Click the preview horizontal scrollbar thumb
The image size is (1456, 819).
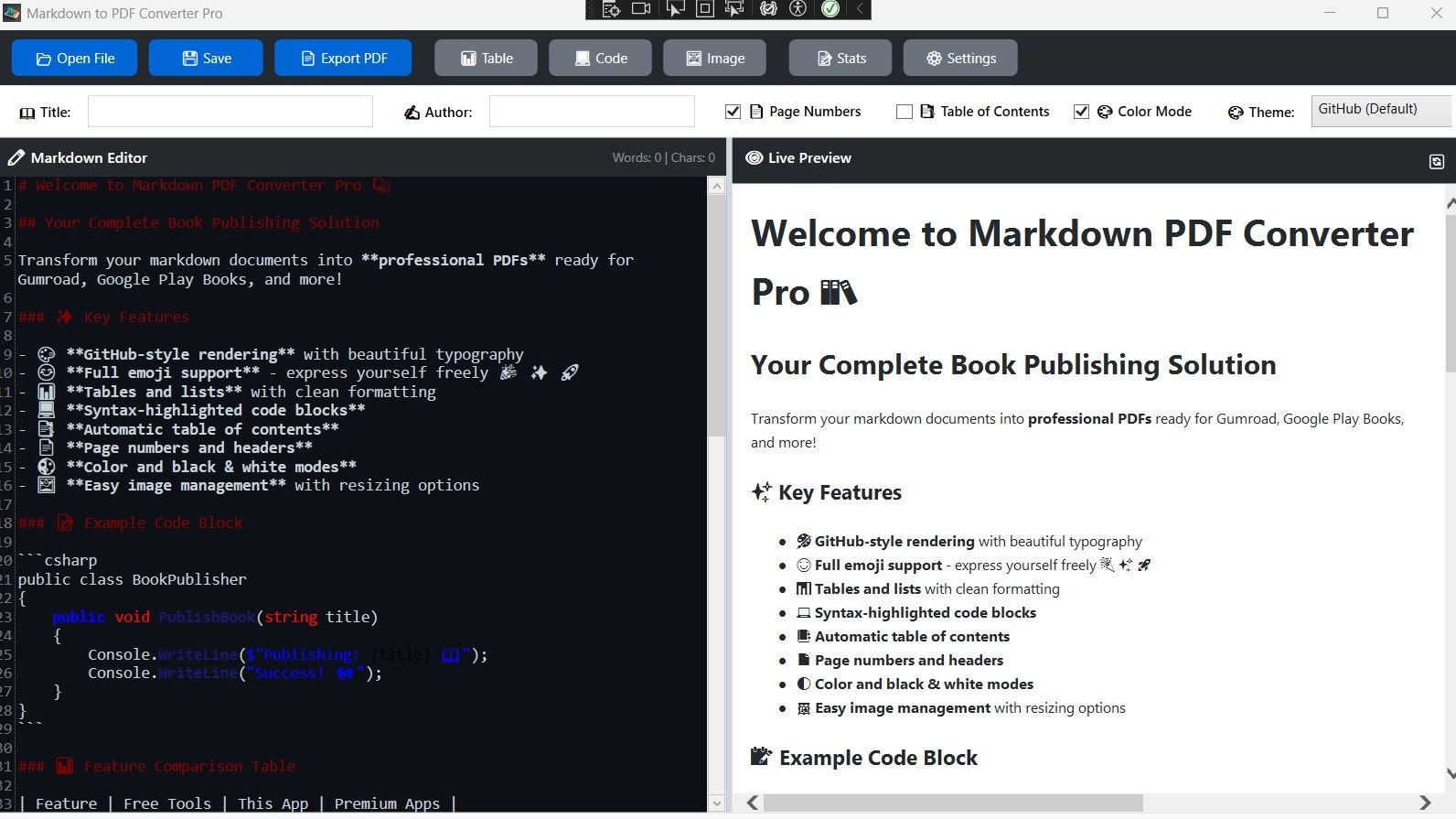[x=953, y=803]
